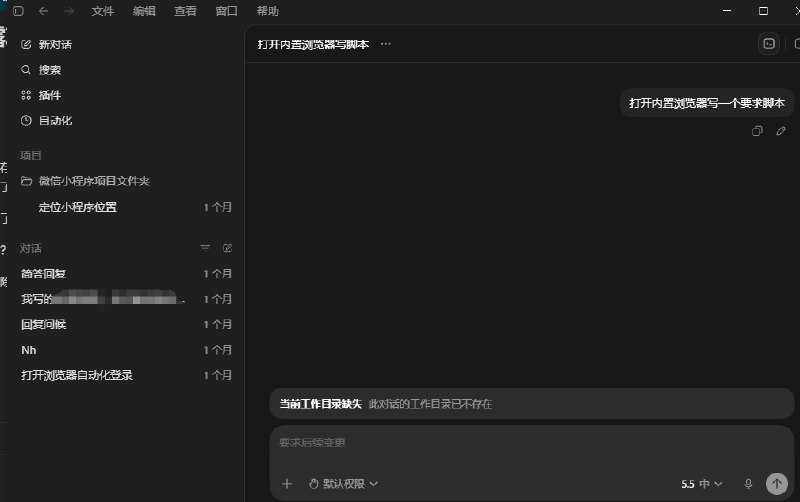This screenshot has height=502, width=800.
Task: Click the plus attach icon
Action: (287, 484)
